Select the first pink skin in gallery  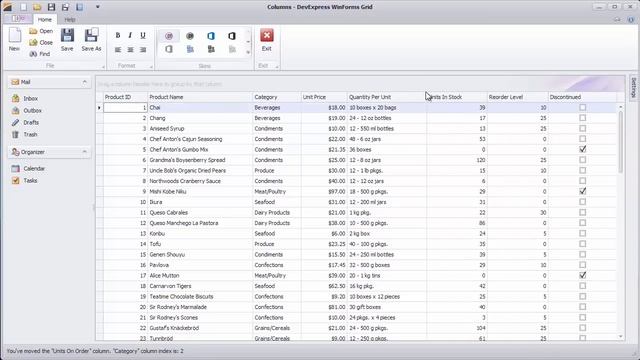[x=169, y=36]
